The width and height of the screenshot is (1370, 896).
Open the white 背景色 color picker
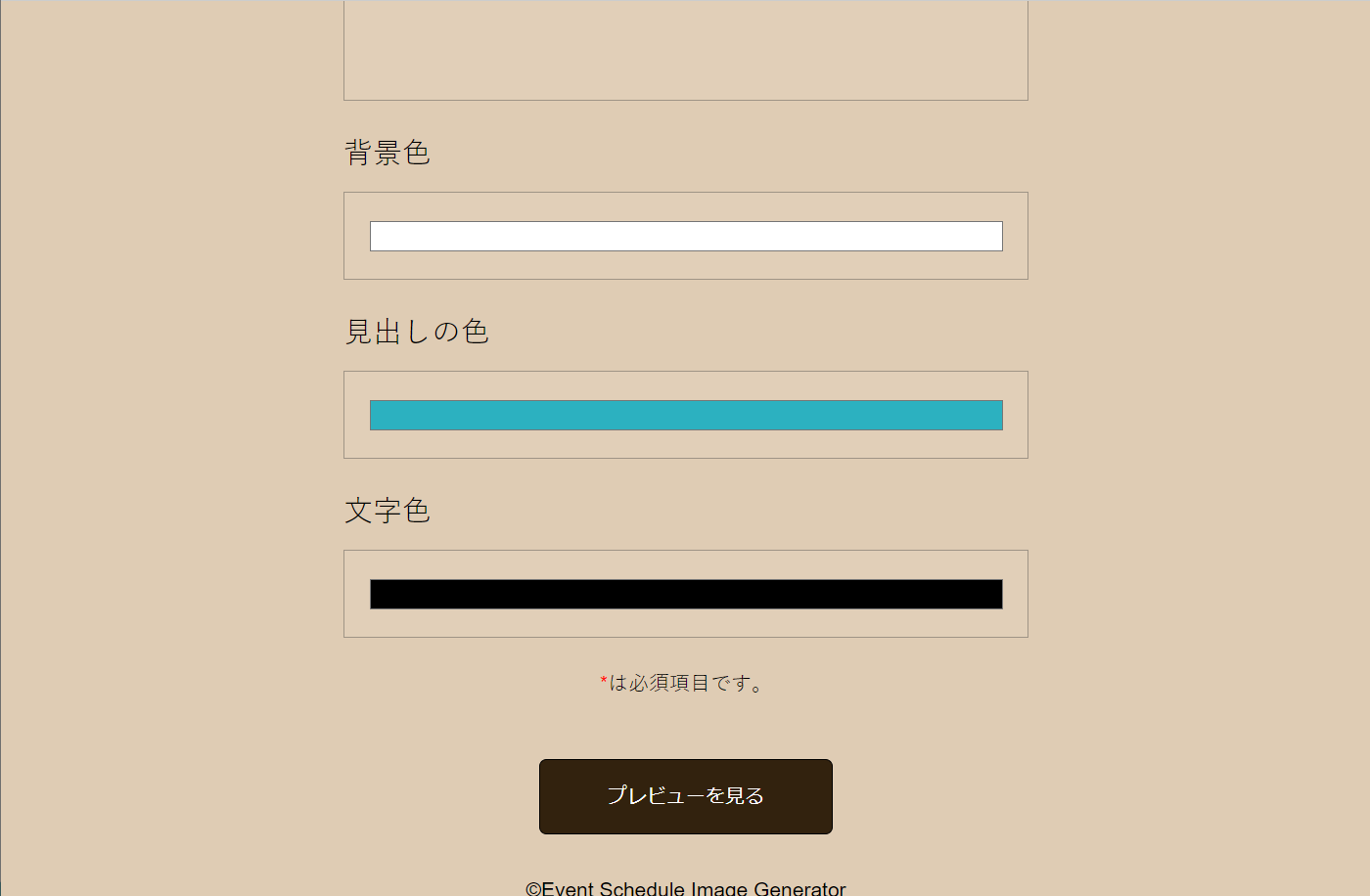(685, 236)
